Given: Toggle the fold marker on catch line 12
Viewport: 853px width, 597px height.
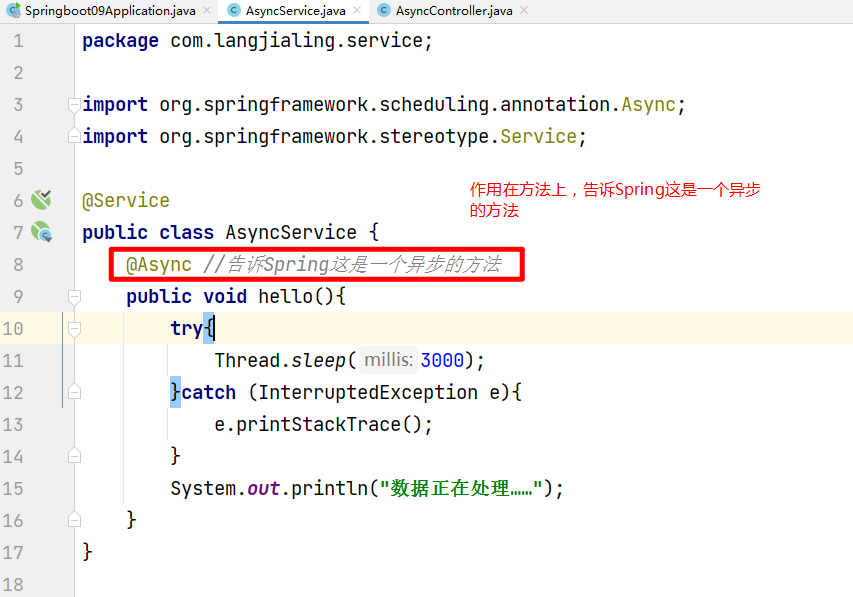Looking at the screenshot, I should [x=75, y=392].
